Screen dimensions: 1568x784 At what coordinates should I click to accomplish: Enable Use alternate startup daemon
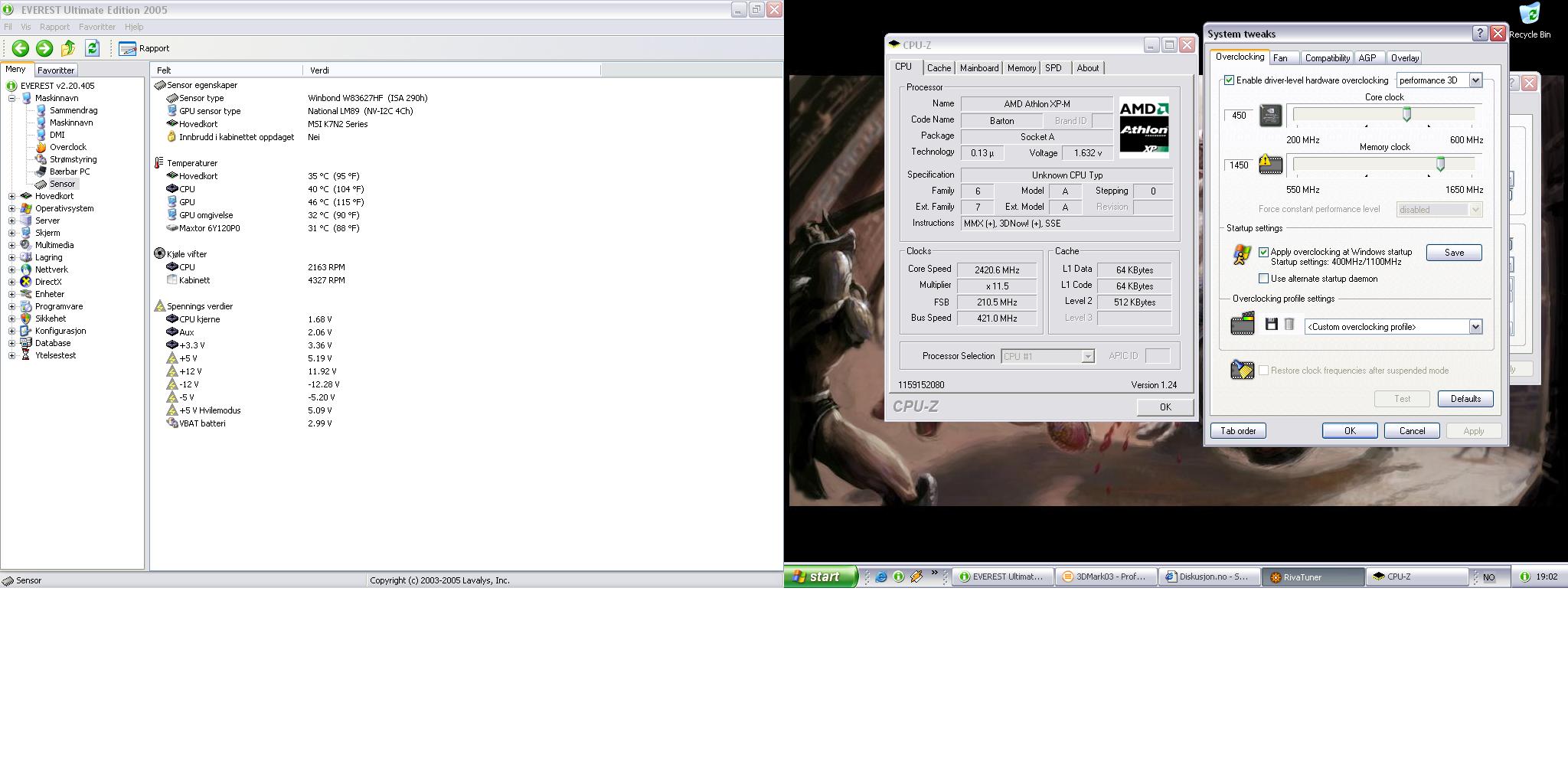1264,279
